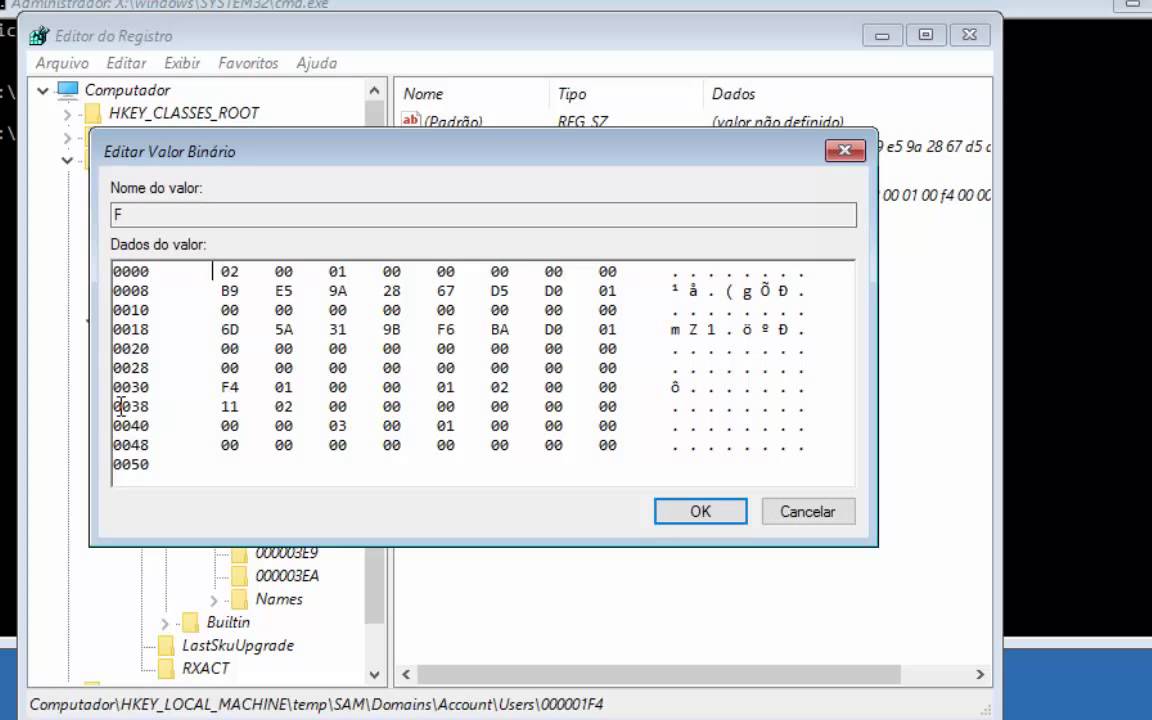Select the RXACT key
This screenshot has width=1152, height=720.
point(205,668)
